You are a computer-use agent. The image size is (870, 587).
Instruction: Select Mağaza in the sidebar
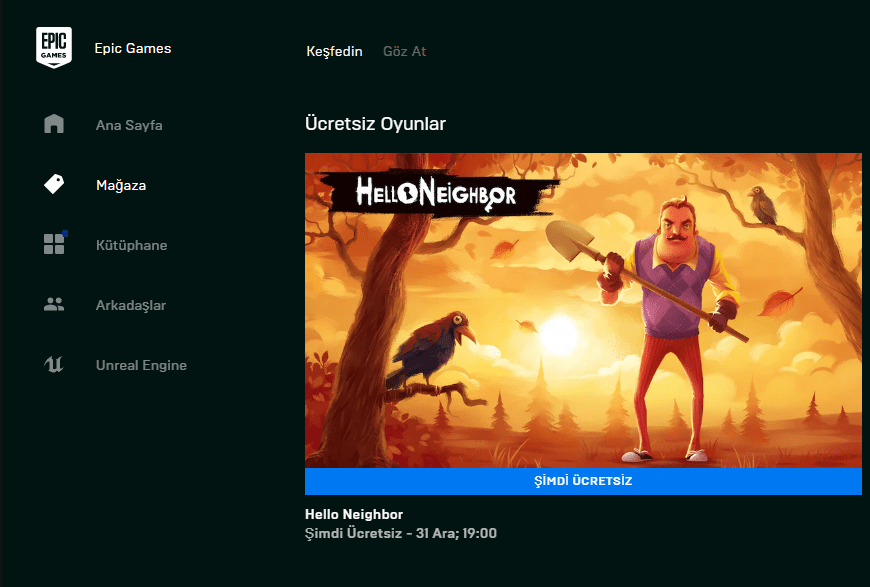click(x=121, y=185)
